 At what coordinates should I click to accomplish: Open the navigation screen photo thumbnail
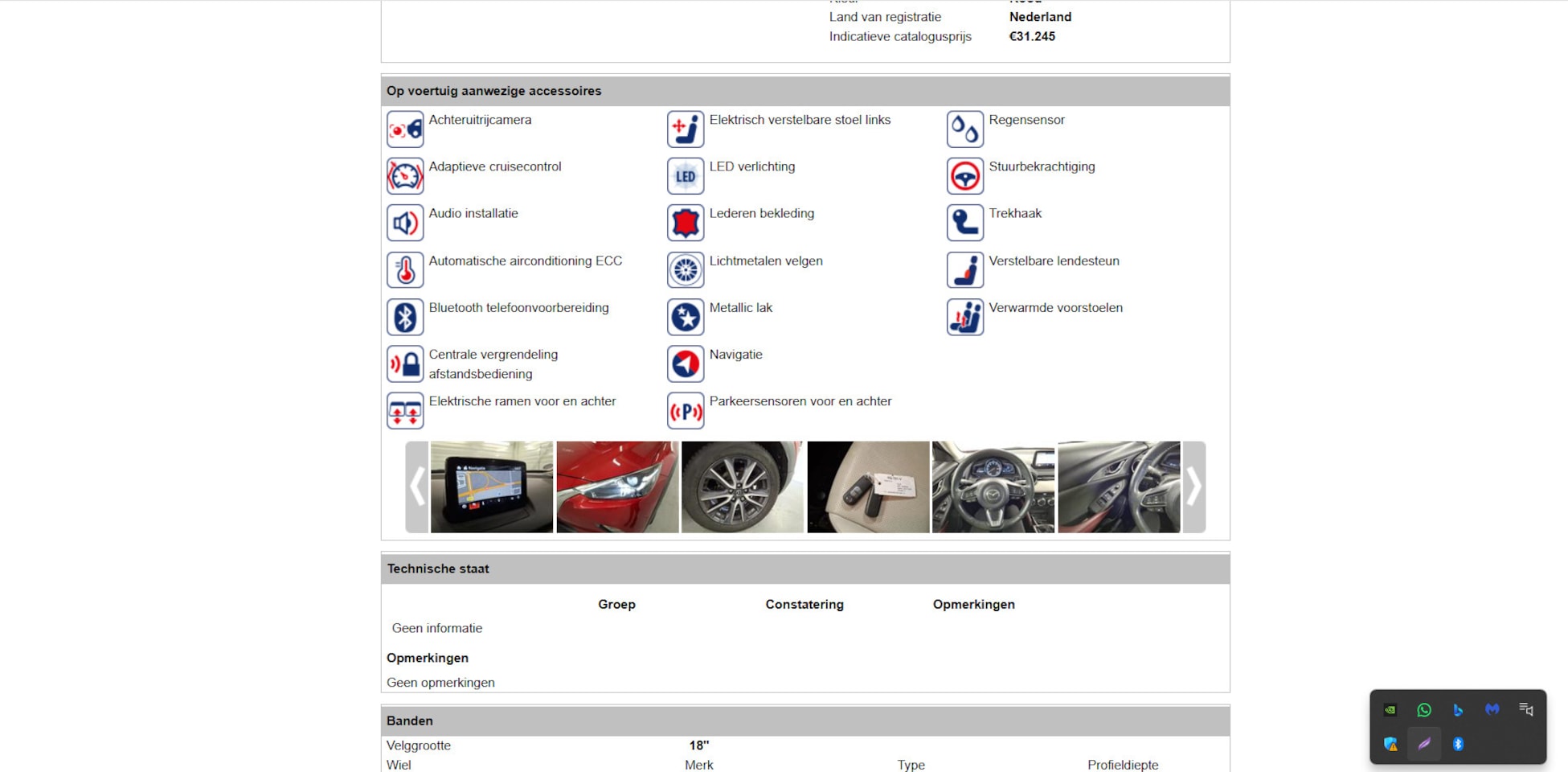pos(492,487)
